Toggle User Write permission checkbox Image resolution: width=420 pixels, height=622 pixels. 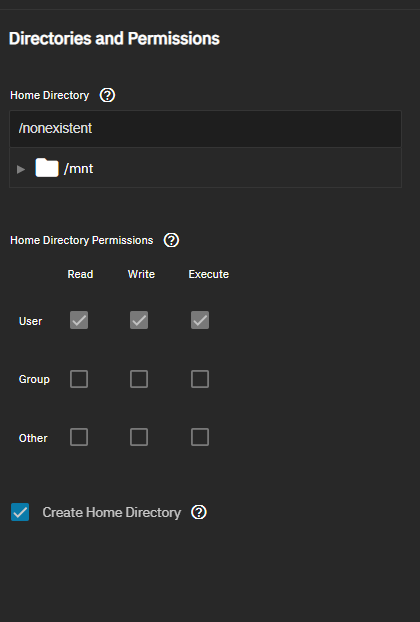click(139, 320)
